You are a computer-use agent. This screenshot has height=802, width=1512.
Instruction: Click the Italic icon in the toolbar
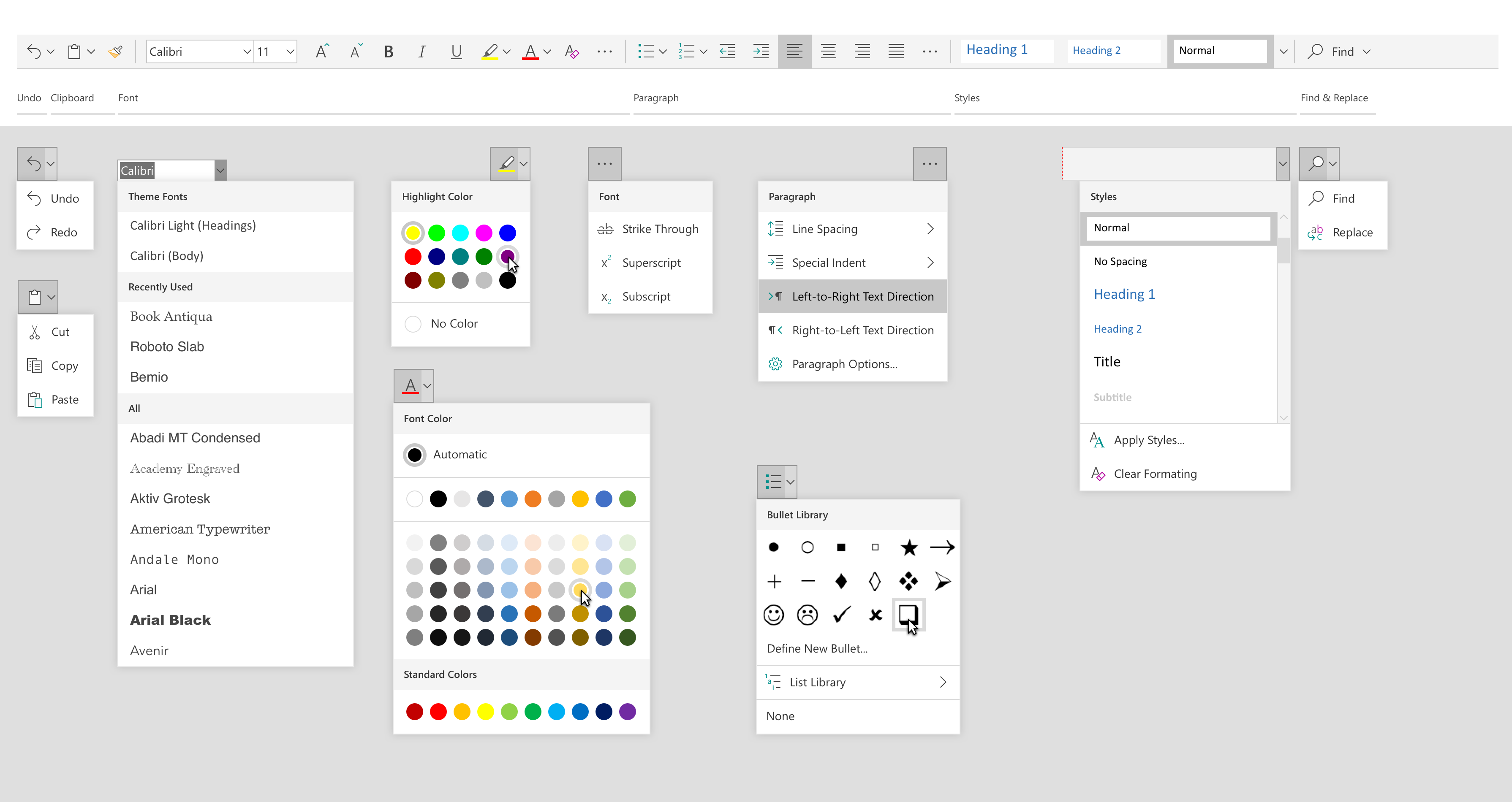(422, 51)
